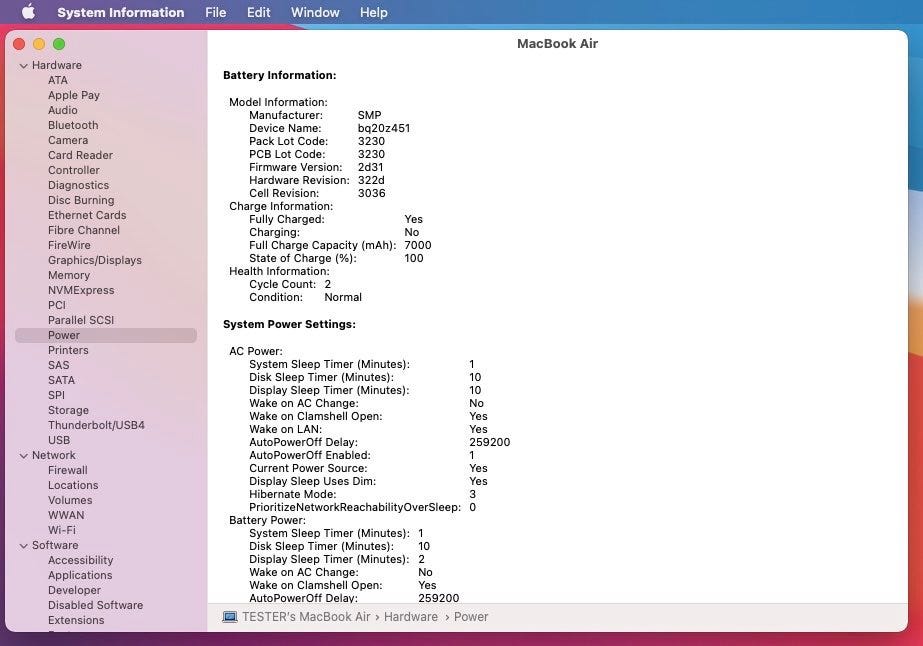Collapse the Hardware section chevron
The height and width of the screenshot is (646, 923).
pyautogui.click(x=24, y=65)
